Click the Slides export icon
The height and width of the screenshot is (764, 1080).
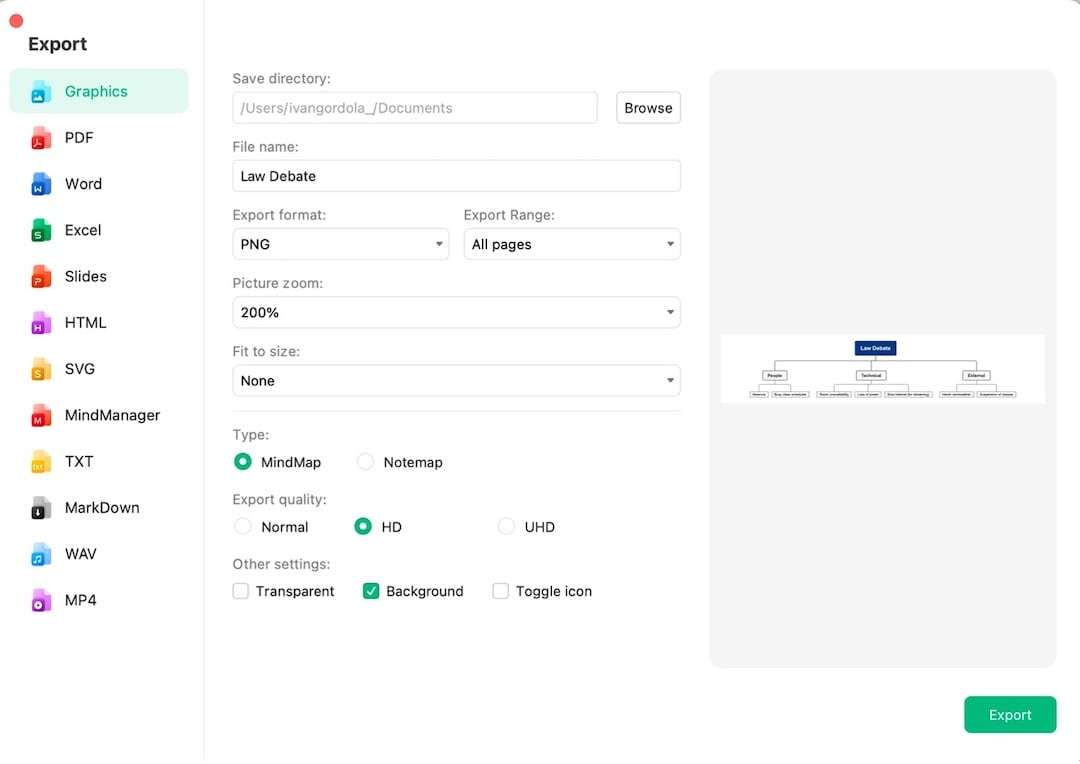[x=41, y=276]
